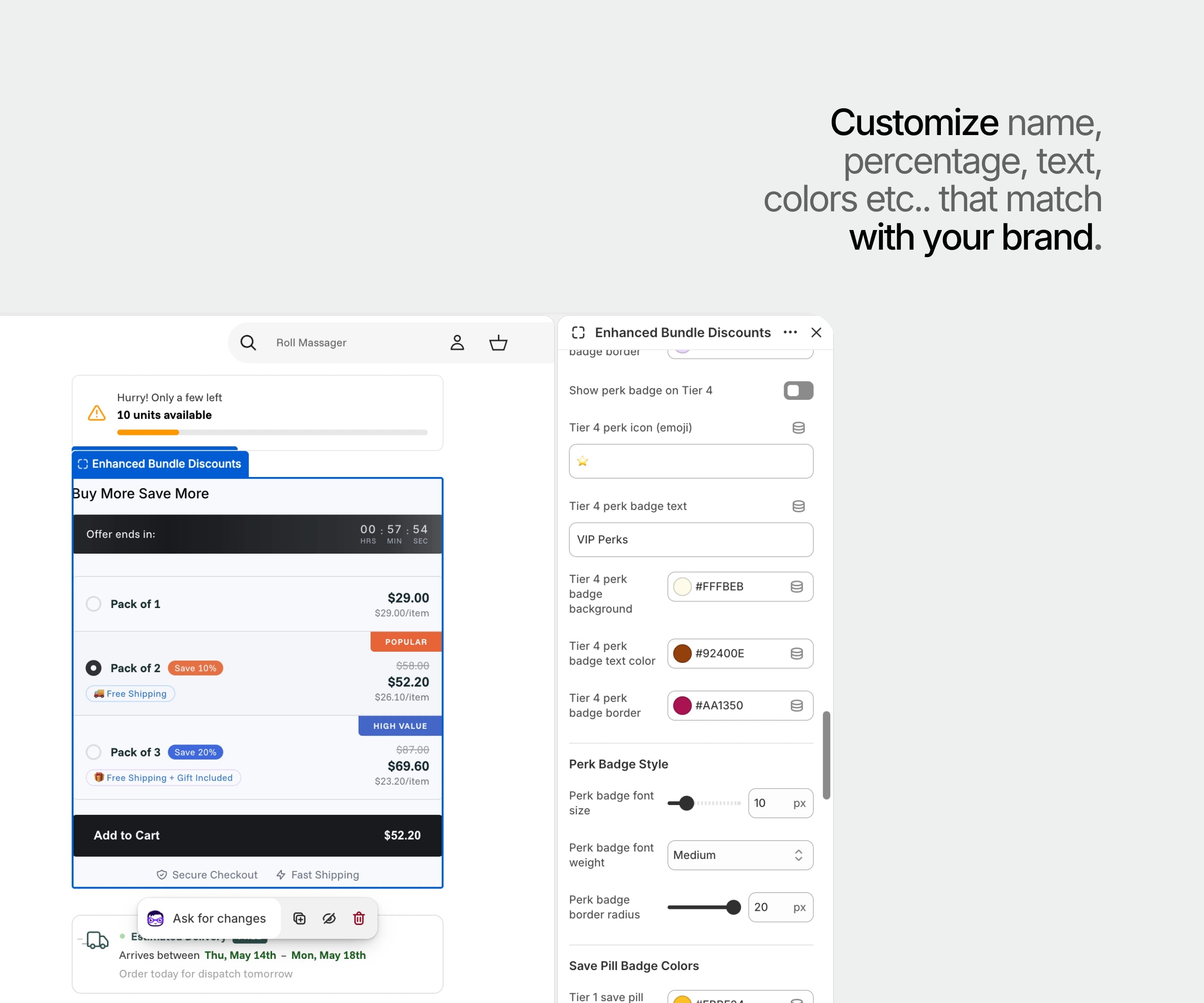Click database icon in #FFFBEB color field

coord(796,586)
